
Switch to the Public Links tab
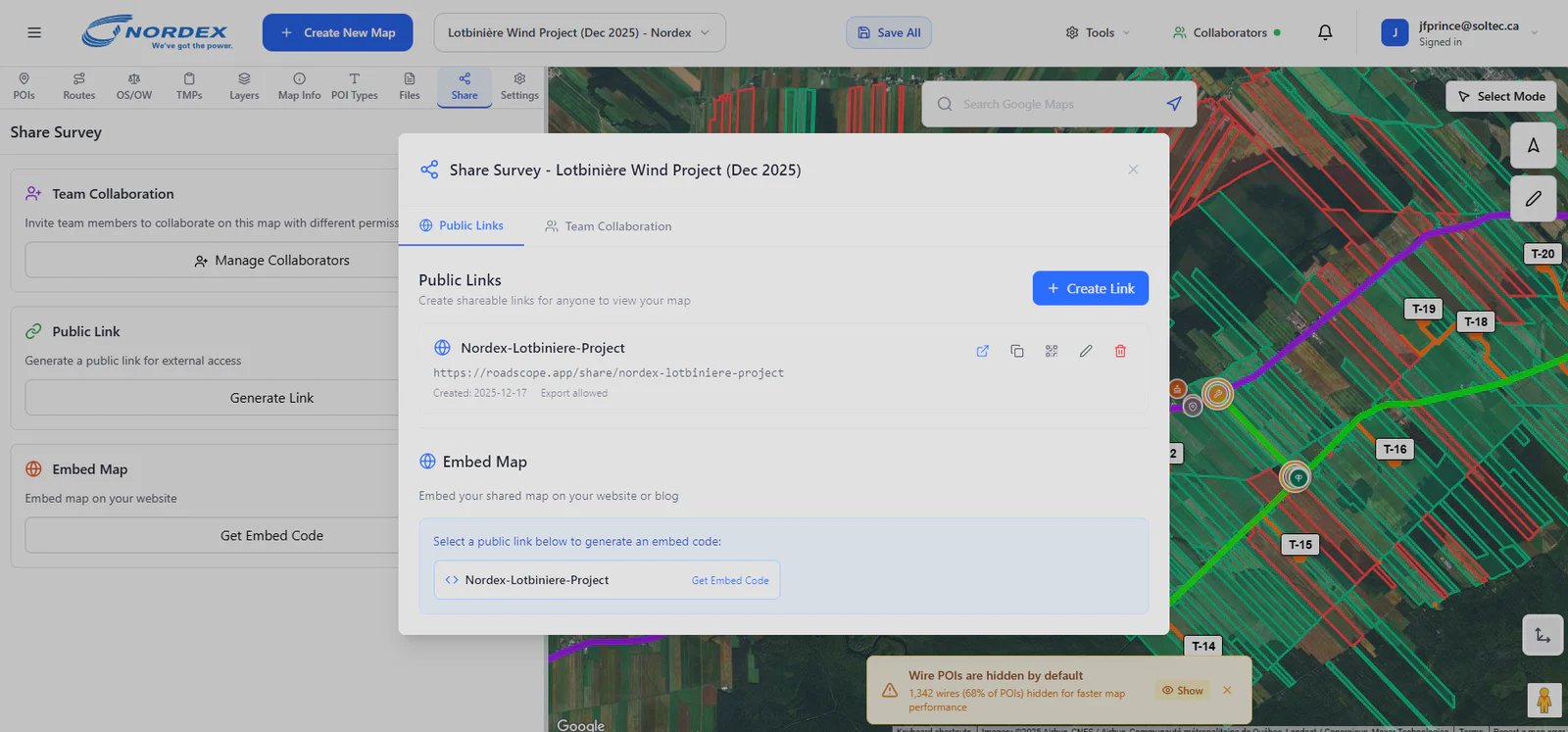462,225
